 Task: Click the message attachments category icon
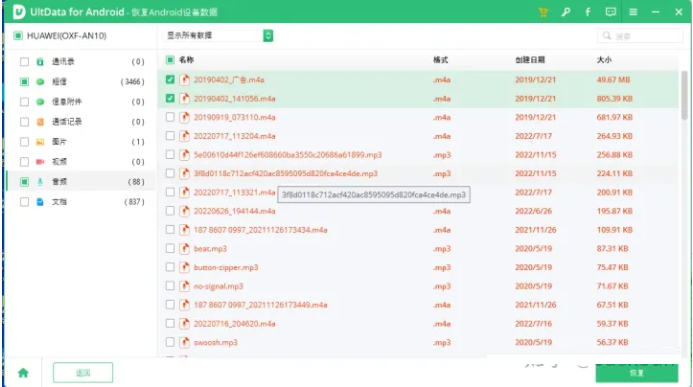pyautogui.click(x=40, y=102)
